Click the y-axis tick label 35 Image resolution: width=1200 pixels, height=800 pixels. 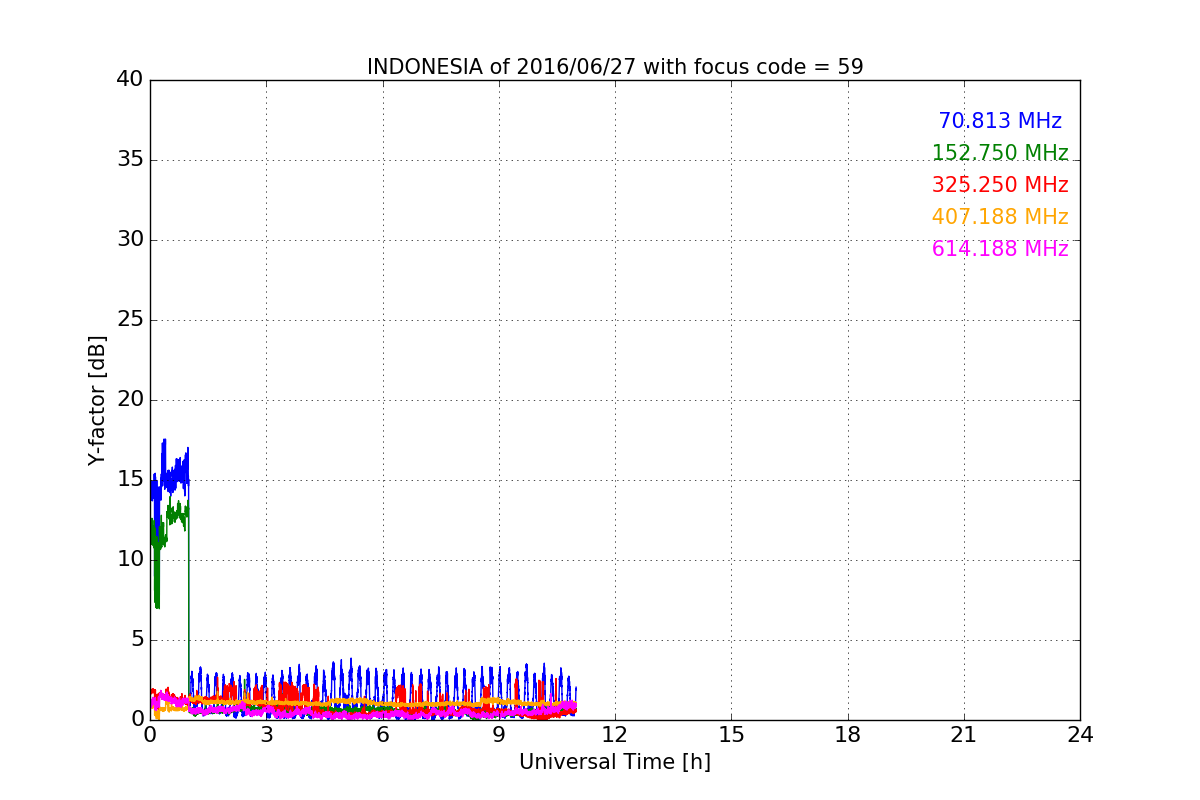pos(130,159)
